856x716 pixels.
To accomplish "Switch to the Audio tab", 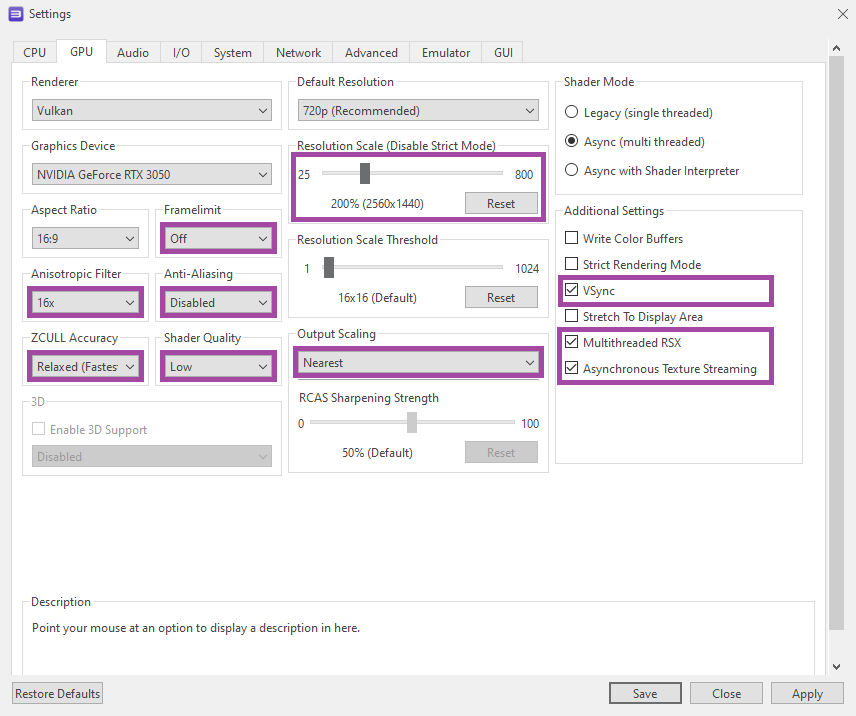I will (133, 53).
